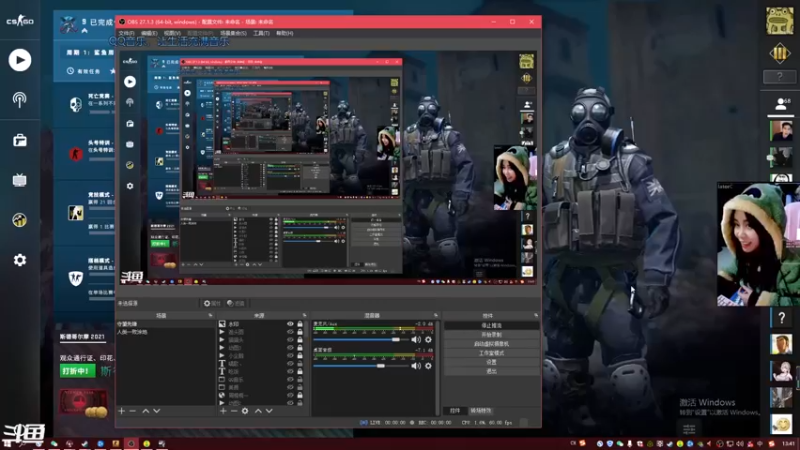Toggle the lock of QQ音乐 source

(x=300, y=380)
